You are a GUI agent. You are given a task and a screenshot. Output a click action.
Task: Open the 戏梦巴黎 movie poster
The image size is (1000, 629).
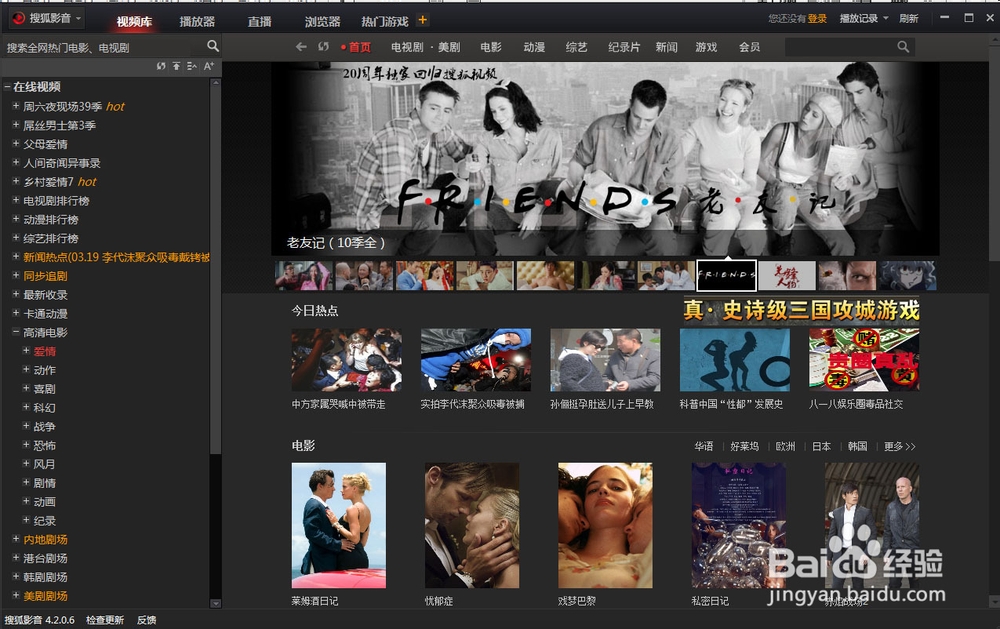605,526
